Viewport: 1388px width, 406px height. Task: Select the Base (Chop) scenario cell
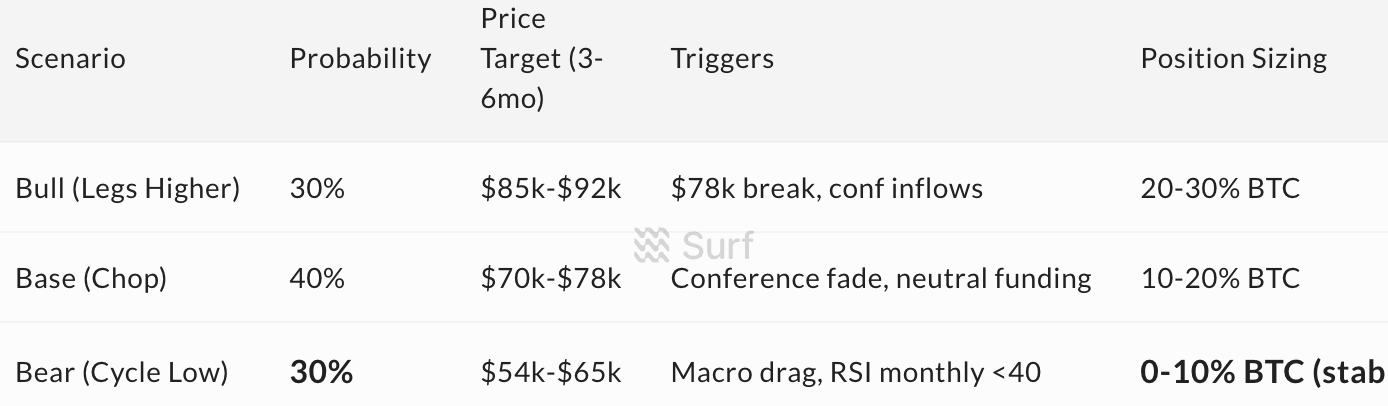coord(91,278)
